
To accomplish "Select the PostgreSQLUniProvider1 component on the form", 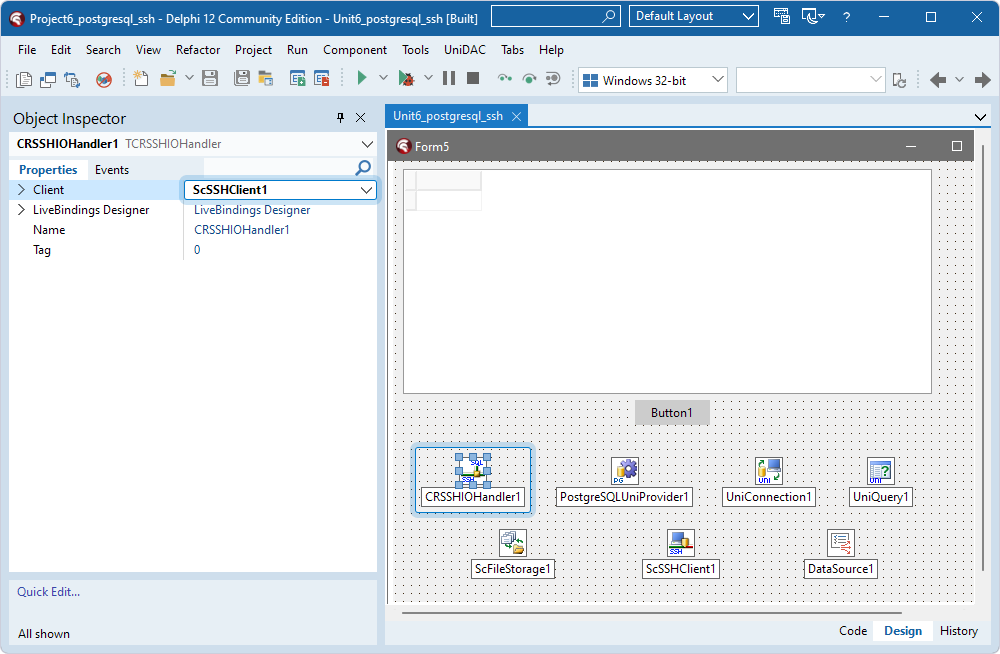I will (x=624, y=470).
